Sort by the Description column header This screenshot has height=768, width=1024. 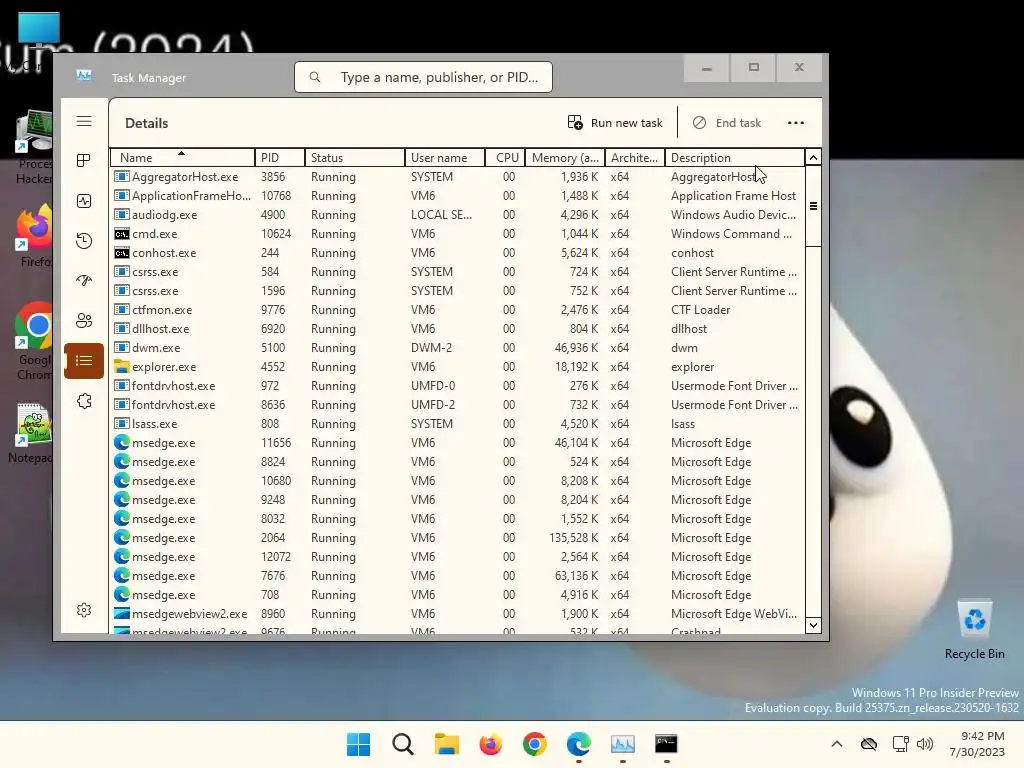(x=735, y=157)
